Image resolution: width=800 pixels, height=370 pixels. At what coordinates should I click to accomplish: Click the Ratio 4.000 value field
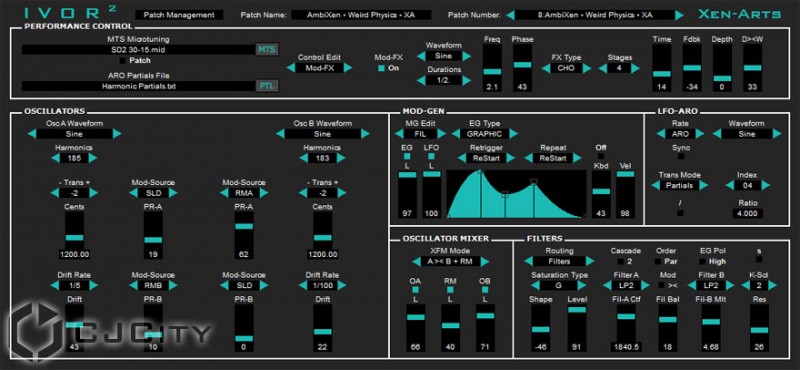(747, 213)
